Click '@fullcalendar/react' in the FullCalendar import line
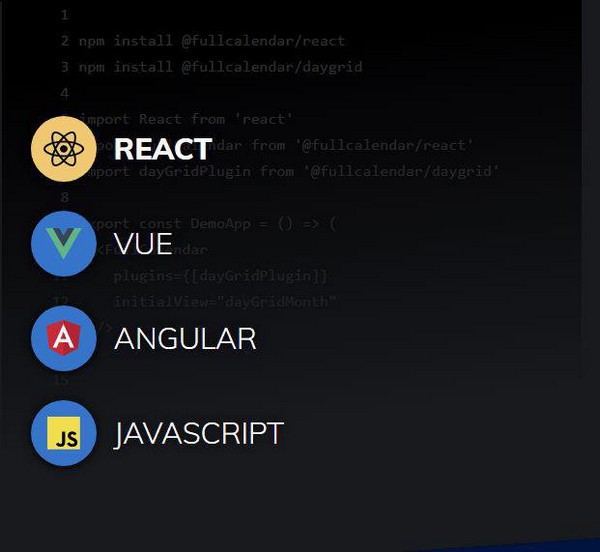The width and height of the screenshot is (600, 552). (x=384, y=145)
